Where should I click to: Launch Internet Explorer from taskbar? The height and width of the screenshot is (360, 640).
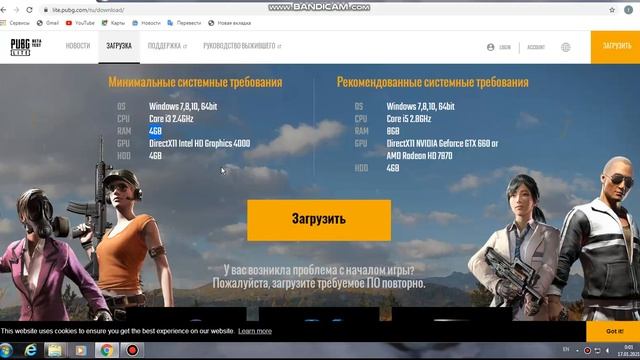pos(30,350)
